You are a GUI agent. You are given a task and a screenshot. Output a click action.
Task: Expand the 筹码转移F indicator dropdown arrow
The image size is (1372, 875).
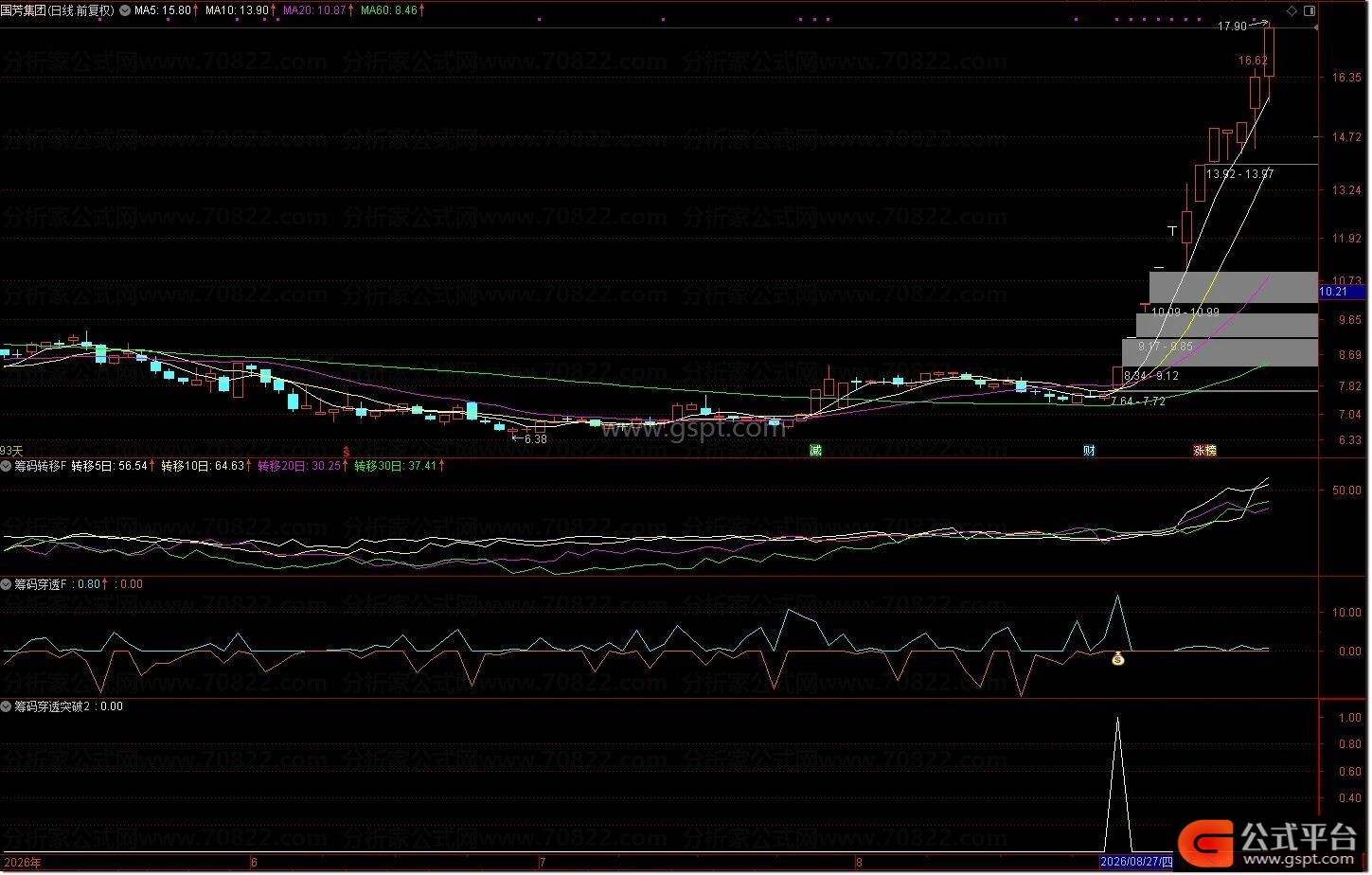tap(7, 466)
